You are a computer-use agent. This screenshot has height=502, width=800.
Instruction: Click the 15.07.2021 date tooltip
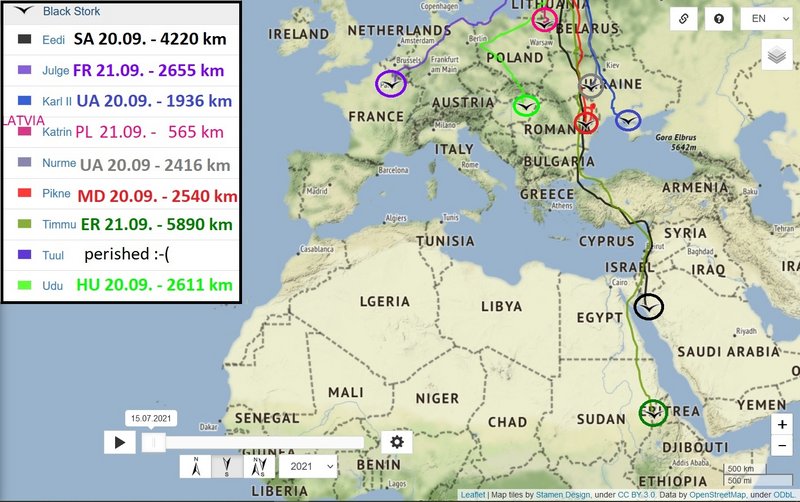[151, 418]
